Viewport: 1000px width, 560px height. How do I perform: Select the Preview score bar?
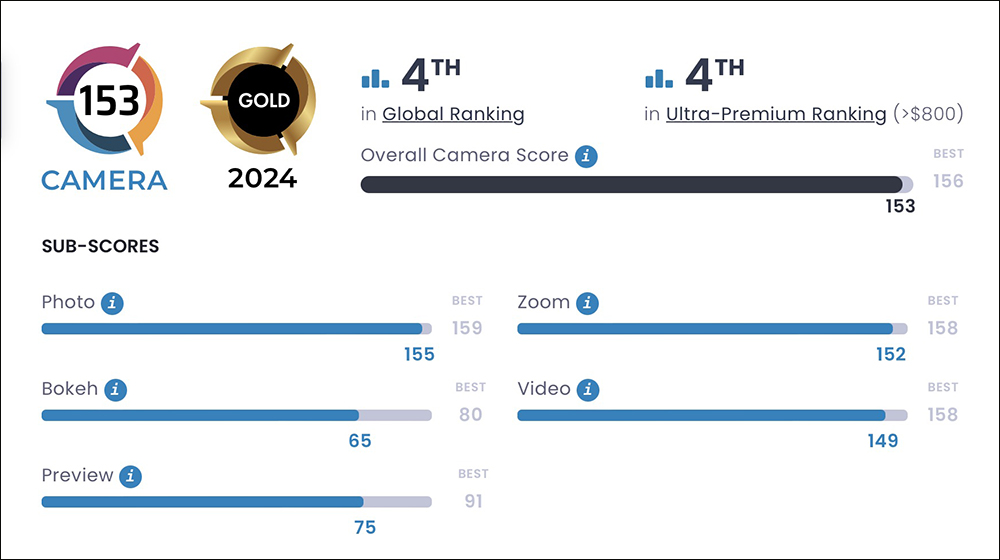(237, 502)
